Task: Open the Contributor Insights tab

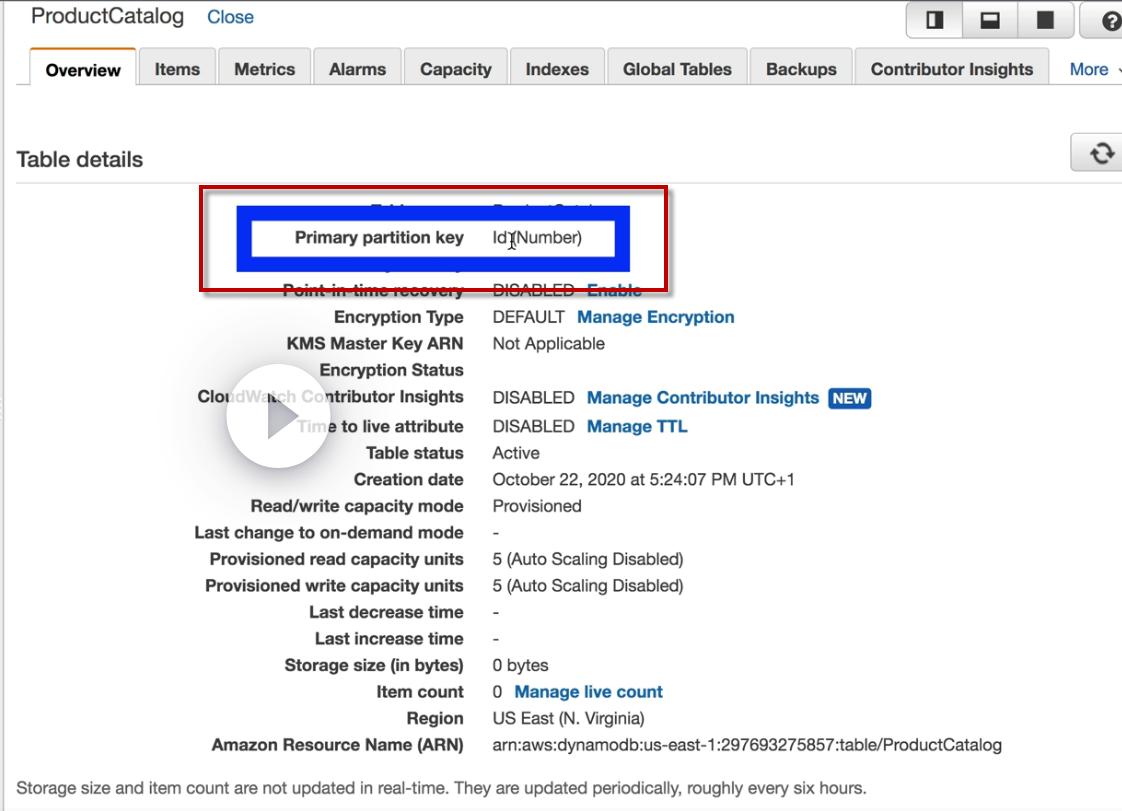Action: coord(952,69)
